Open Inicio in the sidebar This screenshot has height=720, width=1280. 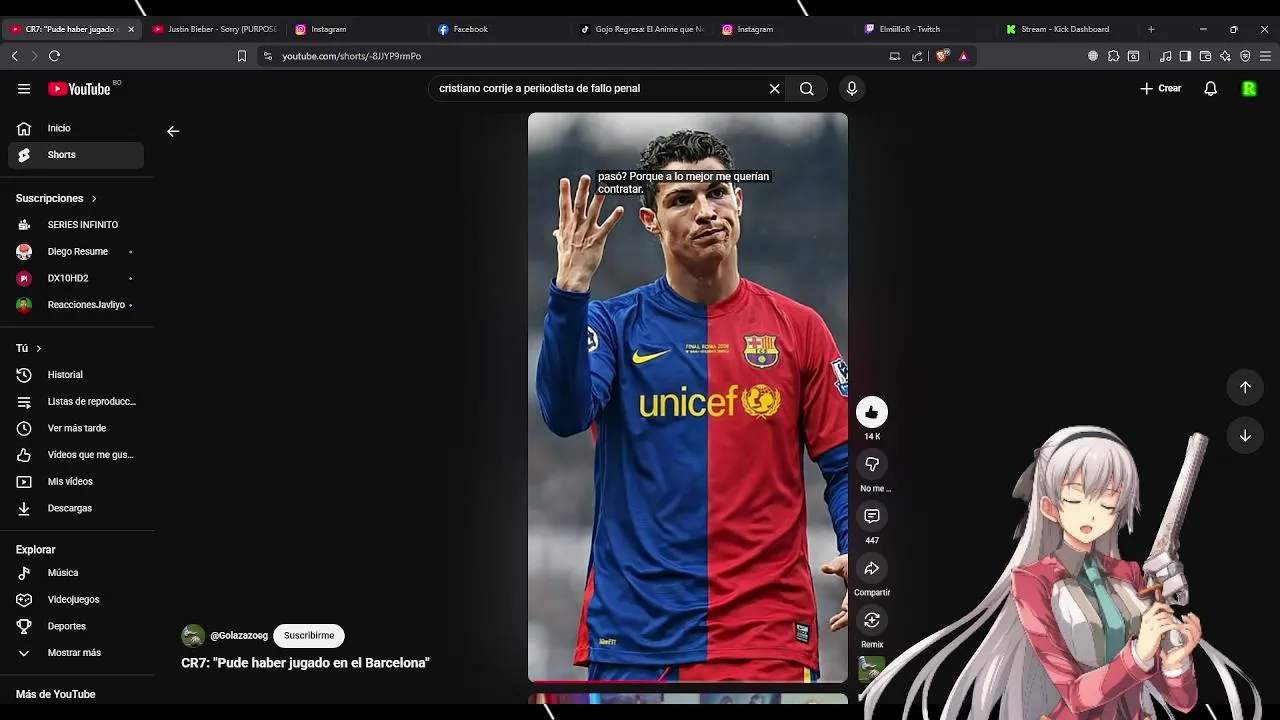[76, 128]
